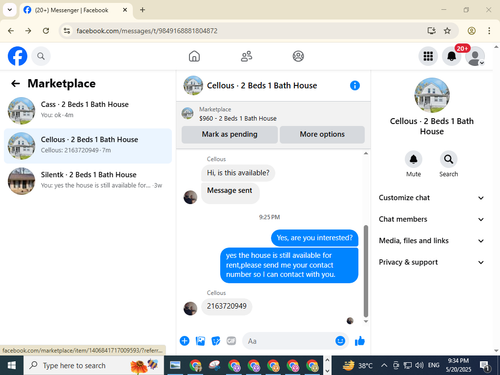Mute this conversation with the bell icon
Image resolution: width=500 pixels, height=375 pixels.
pos(413,159)
